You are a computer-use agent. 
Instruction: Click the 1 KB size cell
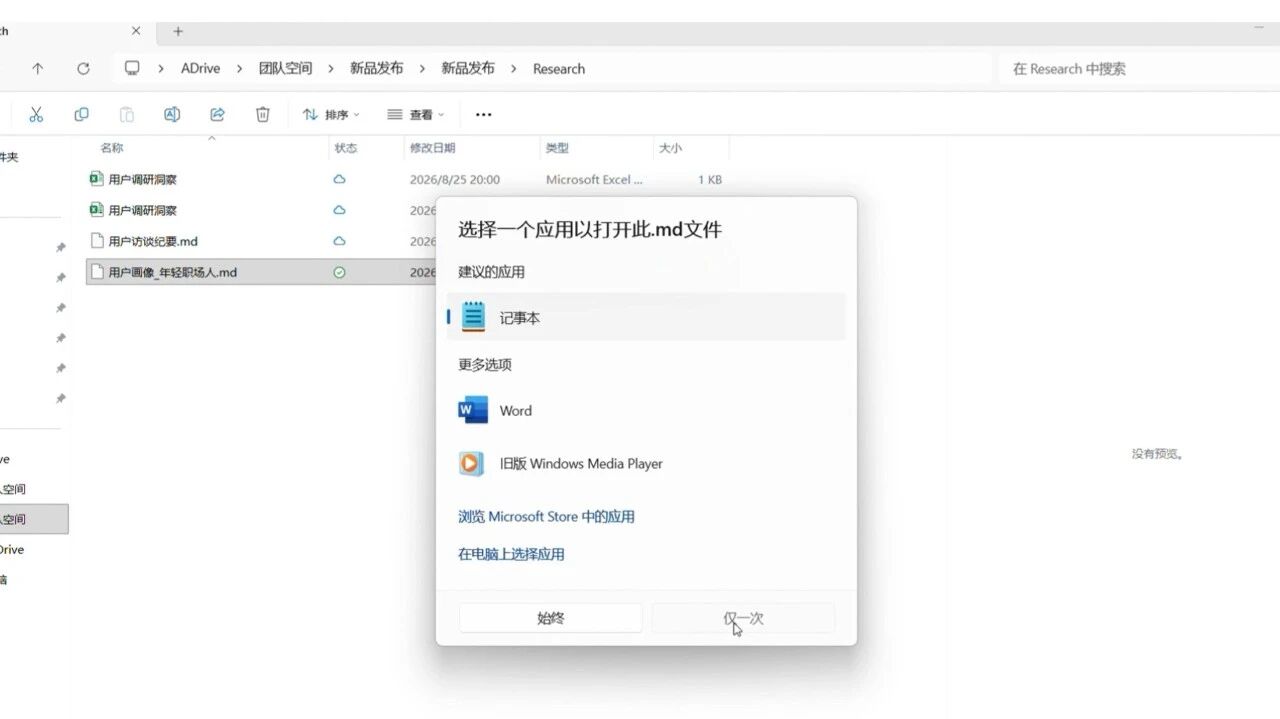710,180
